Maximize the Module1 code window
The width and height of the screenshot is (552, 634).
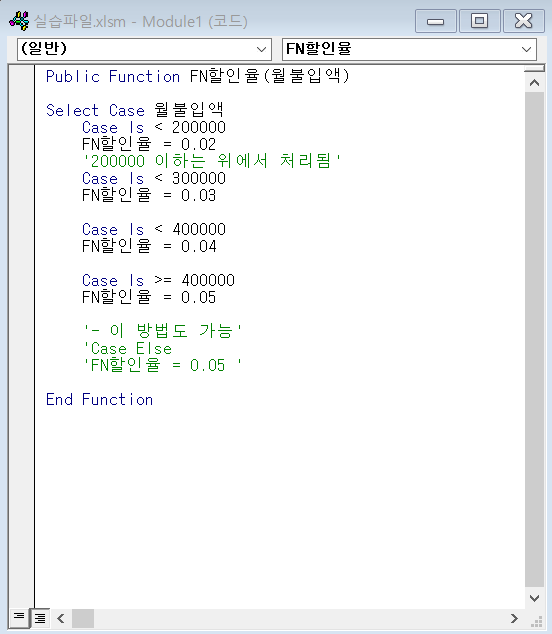coord(480,21)
